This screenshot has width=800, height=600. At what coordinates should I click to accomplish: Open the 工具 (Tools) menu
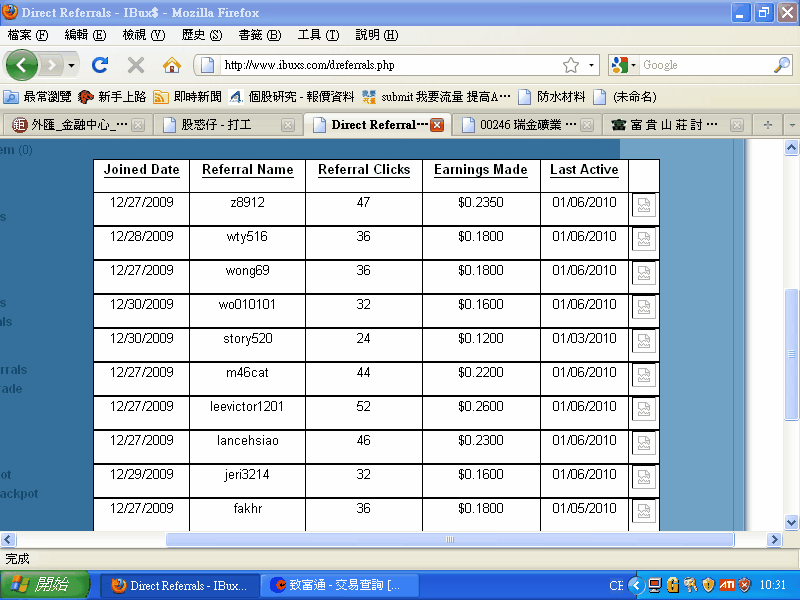point(318,35)
